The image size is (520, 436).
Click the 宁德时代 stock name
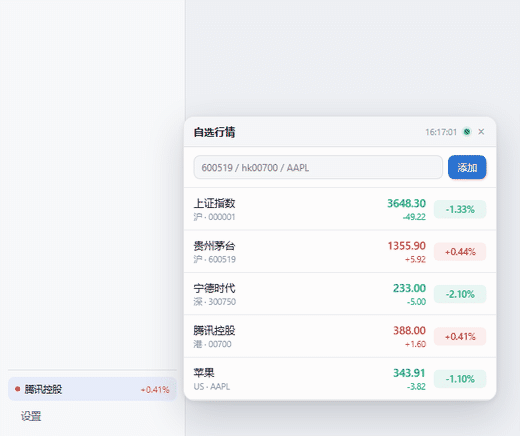214,288
